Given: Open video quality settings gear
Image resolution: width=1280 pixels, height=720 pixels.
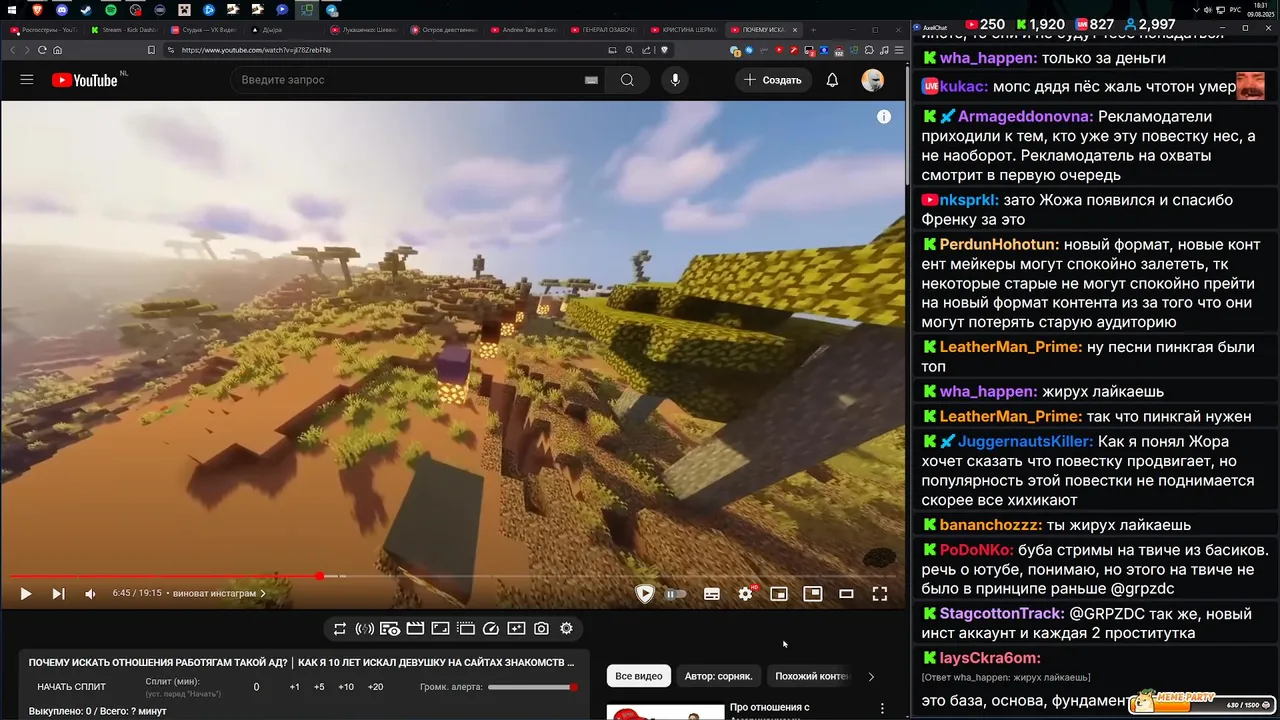Looking at the screenshot, I should click(746, 594).
